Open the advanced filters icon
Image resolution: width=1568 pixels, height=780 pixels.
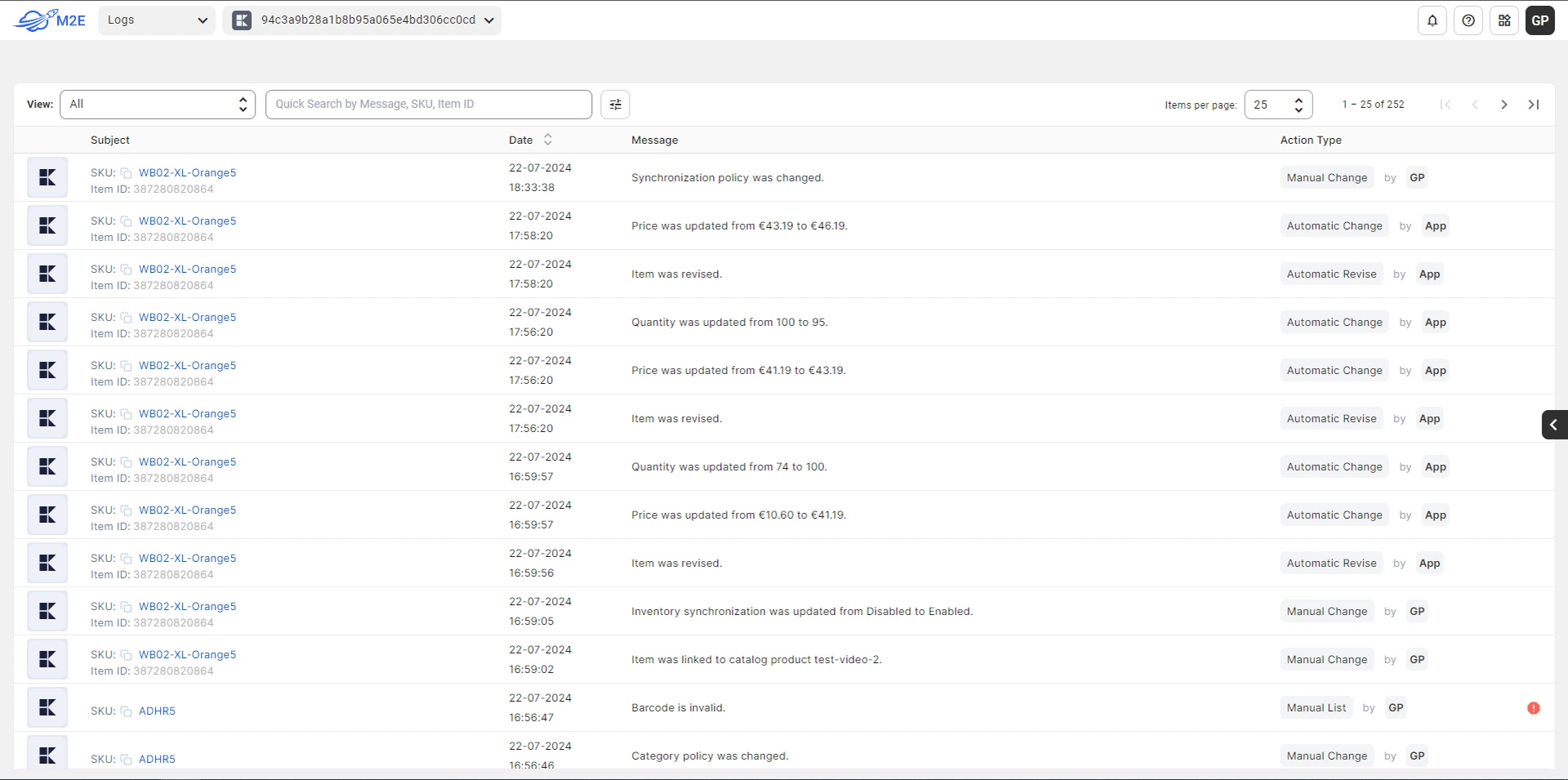pyautogui.click(x=615, y=105)
